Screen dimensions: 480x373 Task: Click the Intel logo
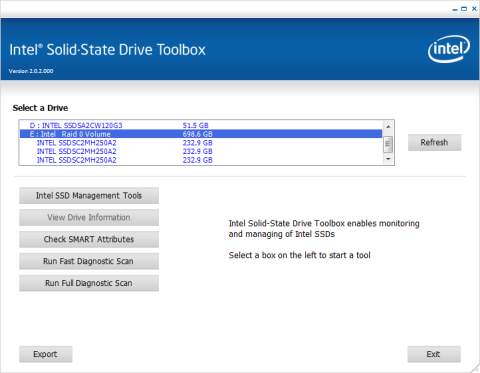[x=449, y=49]
